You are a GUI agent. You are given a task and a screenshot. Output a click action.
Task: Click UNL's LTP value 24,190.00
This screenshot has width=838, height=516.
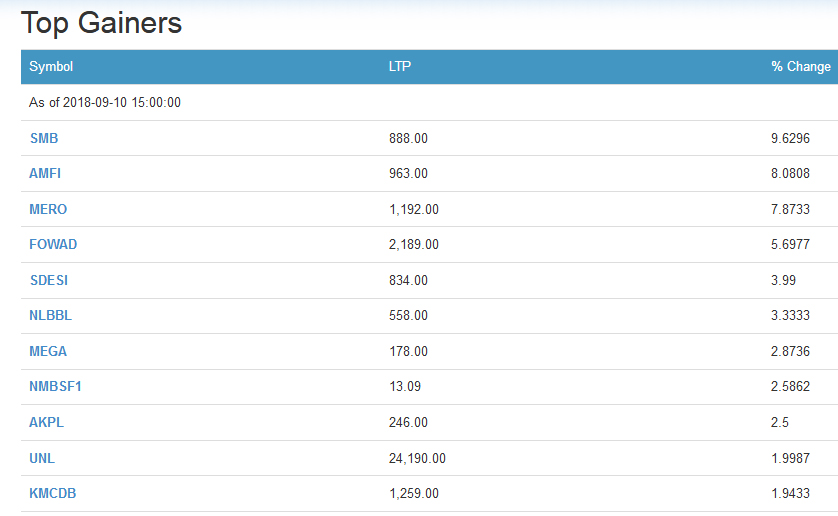click(417, 458)
